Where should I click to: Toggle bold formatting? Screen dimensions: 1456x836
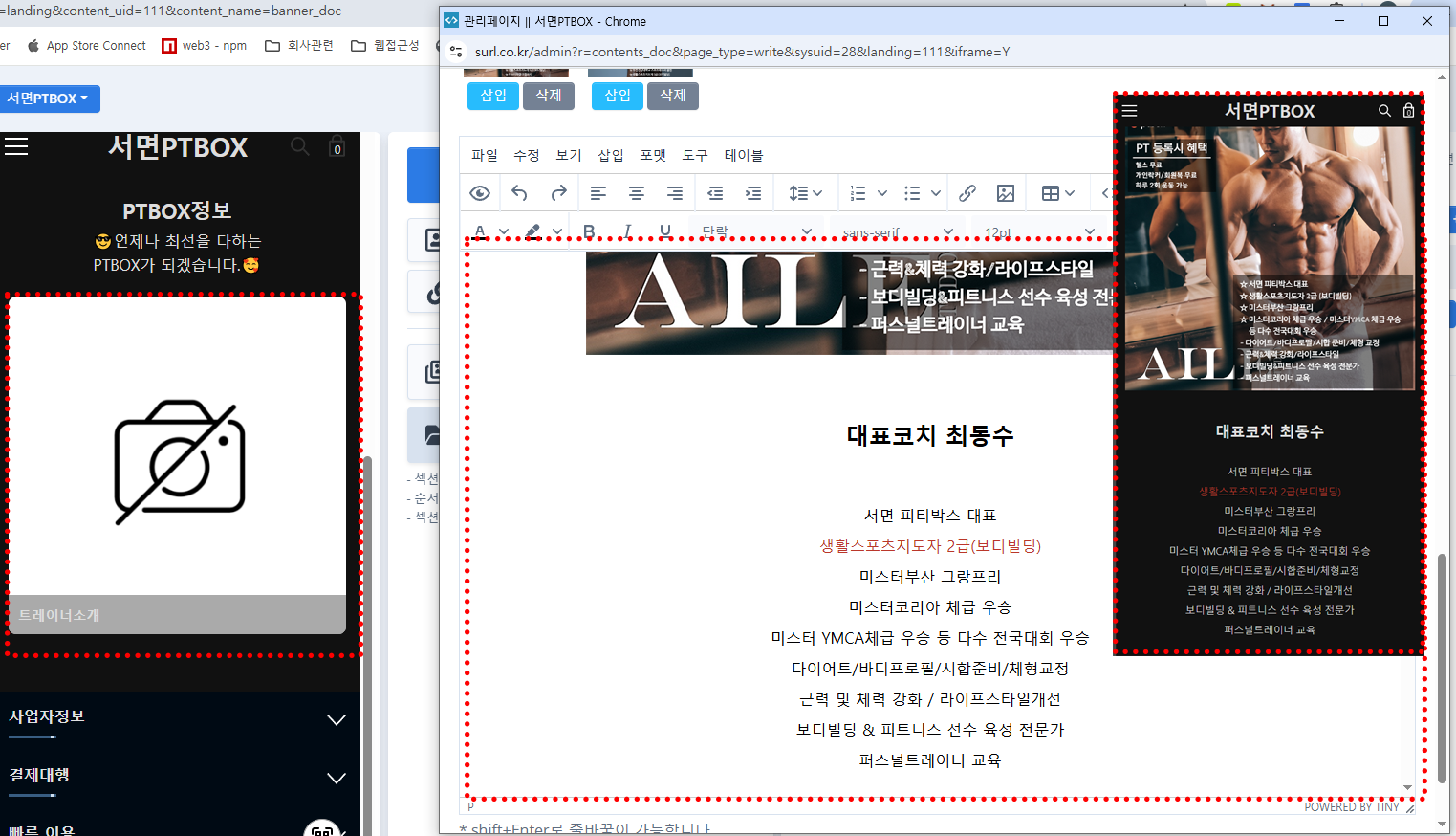click(589, 231)
